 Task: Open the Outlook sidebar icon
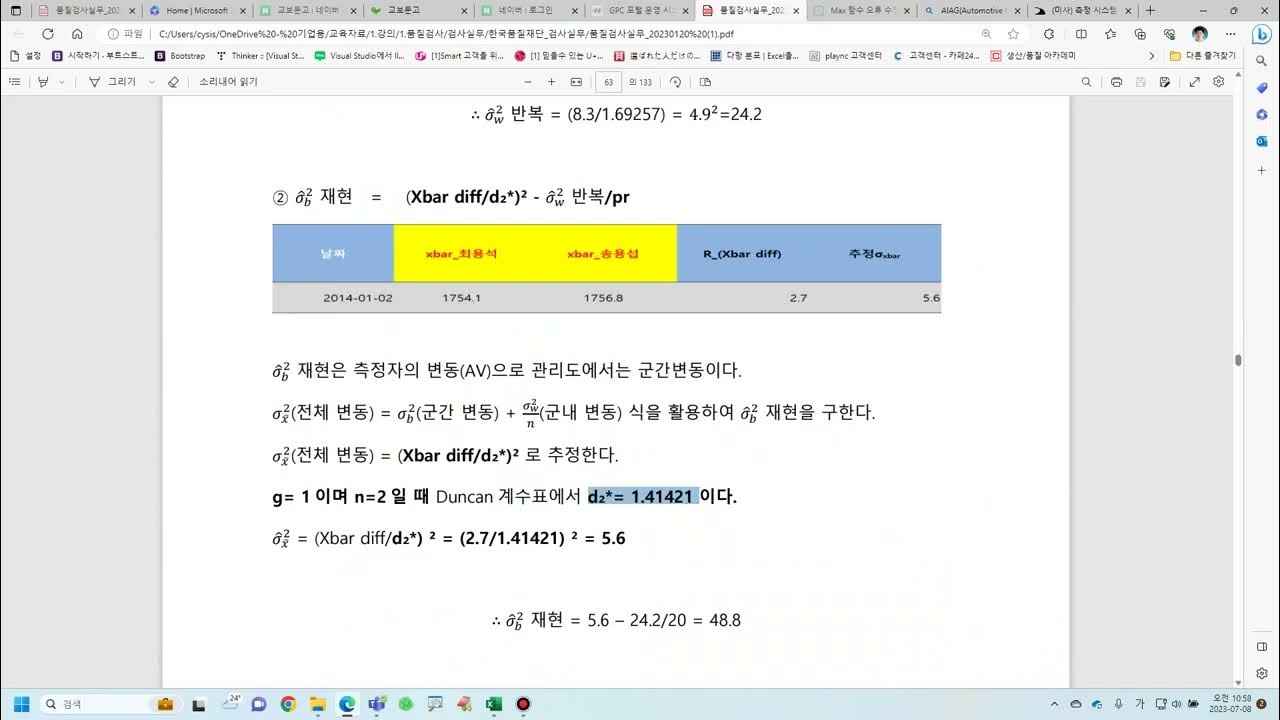pyautogui.click(x=1262, y=141)
